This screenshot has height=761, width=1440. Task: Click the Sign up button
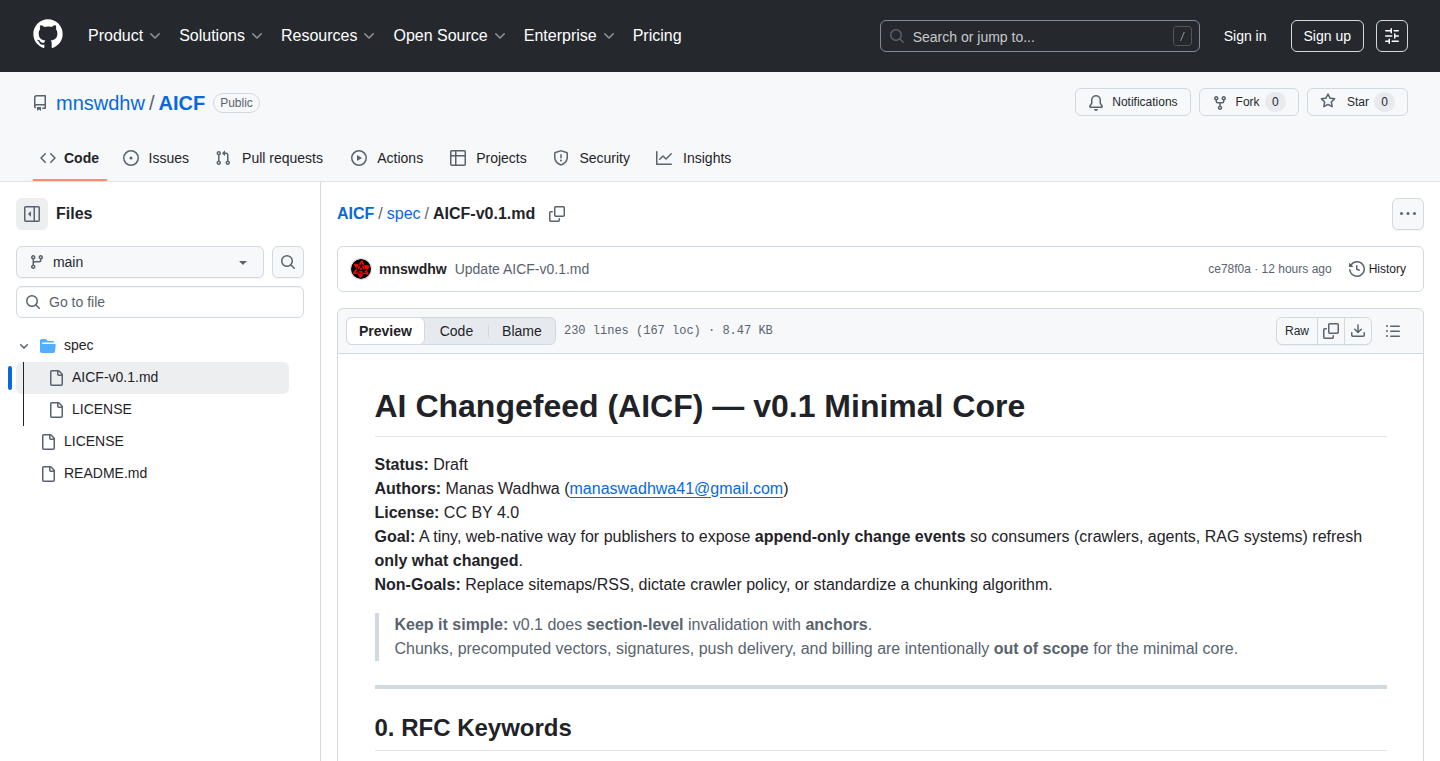[x=1327, y=36]
